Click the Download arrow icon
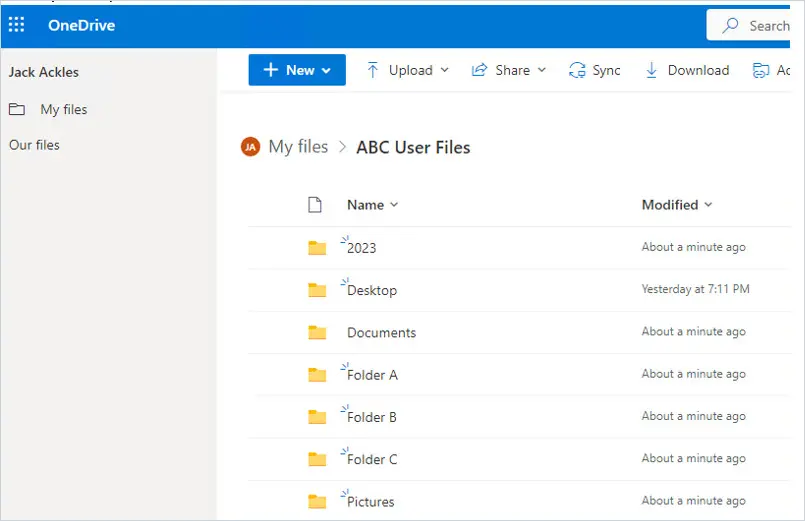Viewport: 805px width, 521px height. 651,70
